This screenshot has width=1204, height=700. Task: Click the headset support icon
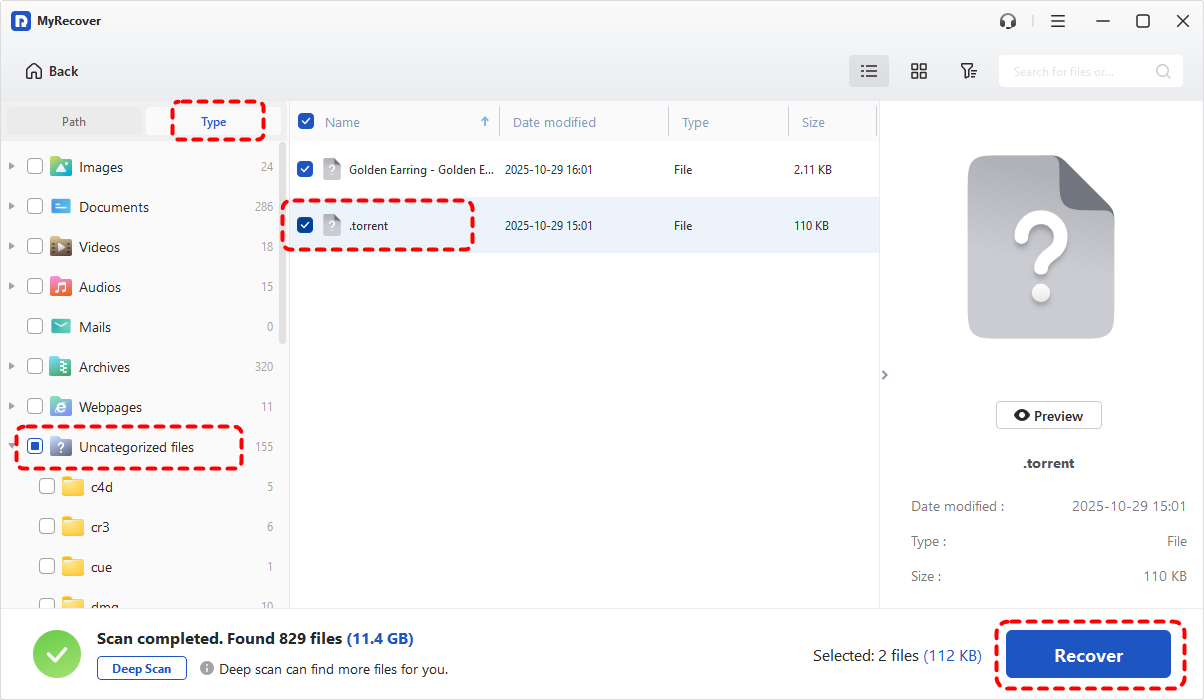(x=1008, y=21)
